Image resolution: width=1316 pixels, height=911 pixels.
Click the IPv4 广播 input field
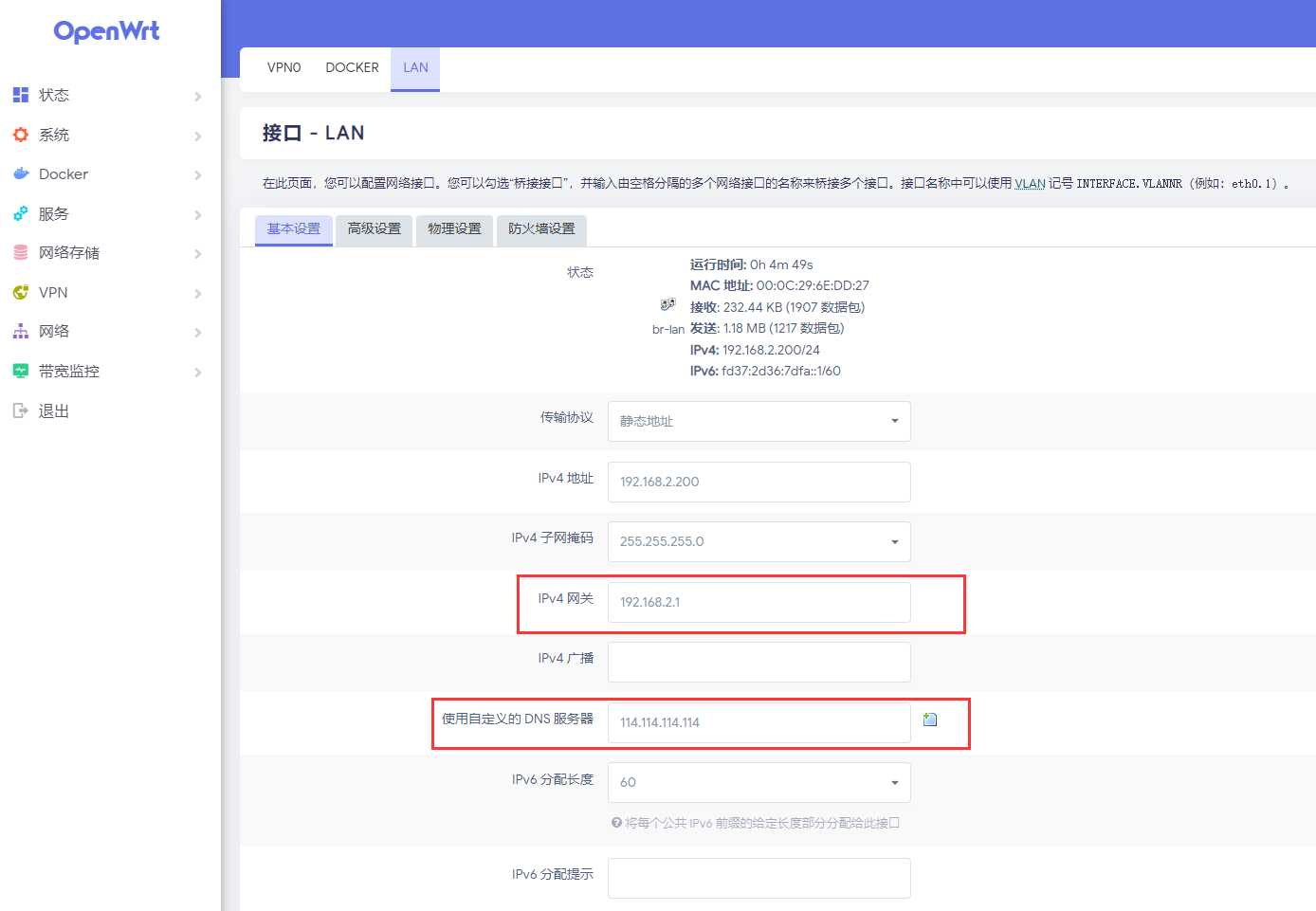pos(759,662)
